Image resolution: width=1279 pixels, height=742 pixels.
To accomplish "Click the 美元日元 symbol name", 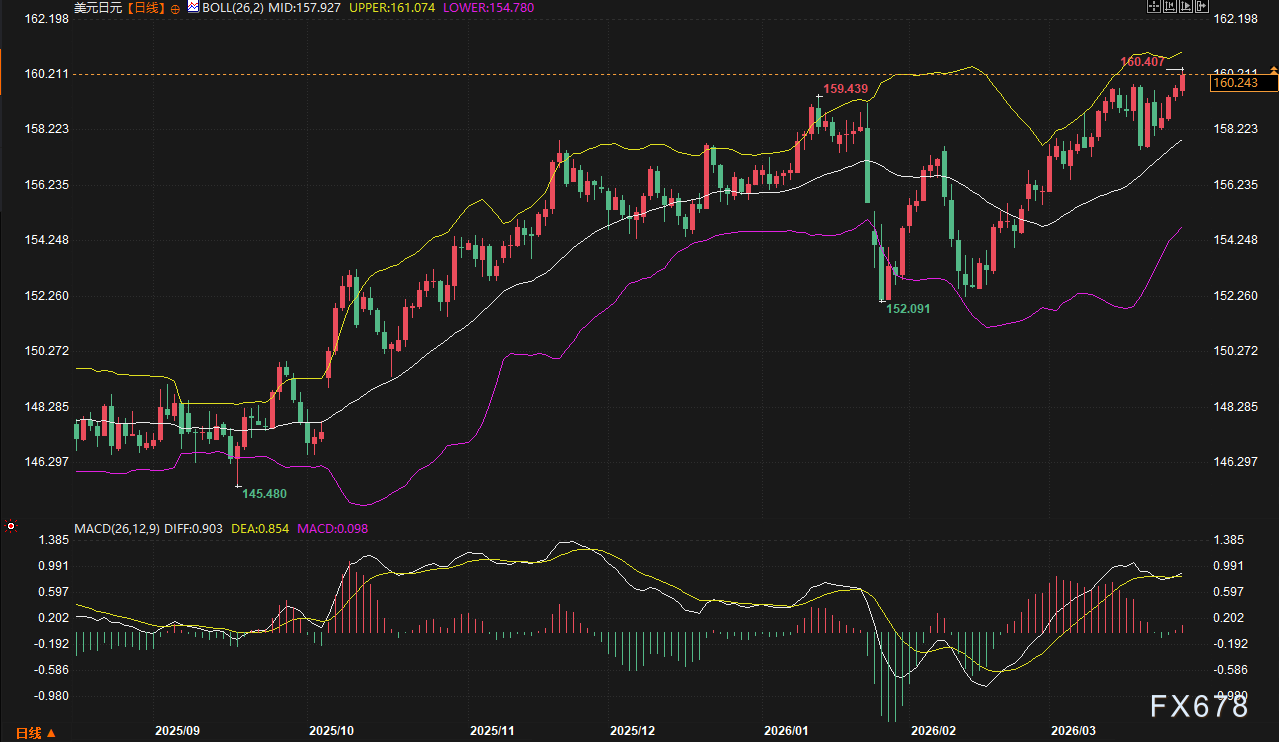I will [96, 8].
